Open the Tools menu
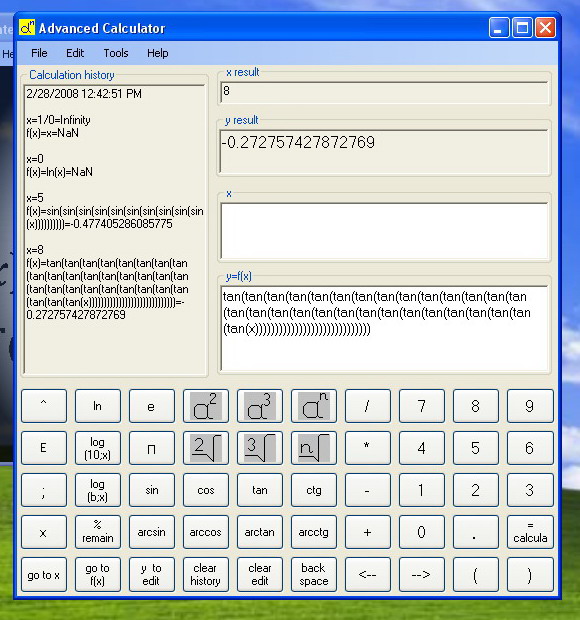580x620 pixels. pyautogui.click(x=116, y=53)
